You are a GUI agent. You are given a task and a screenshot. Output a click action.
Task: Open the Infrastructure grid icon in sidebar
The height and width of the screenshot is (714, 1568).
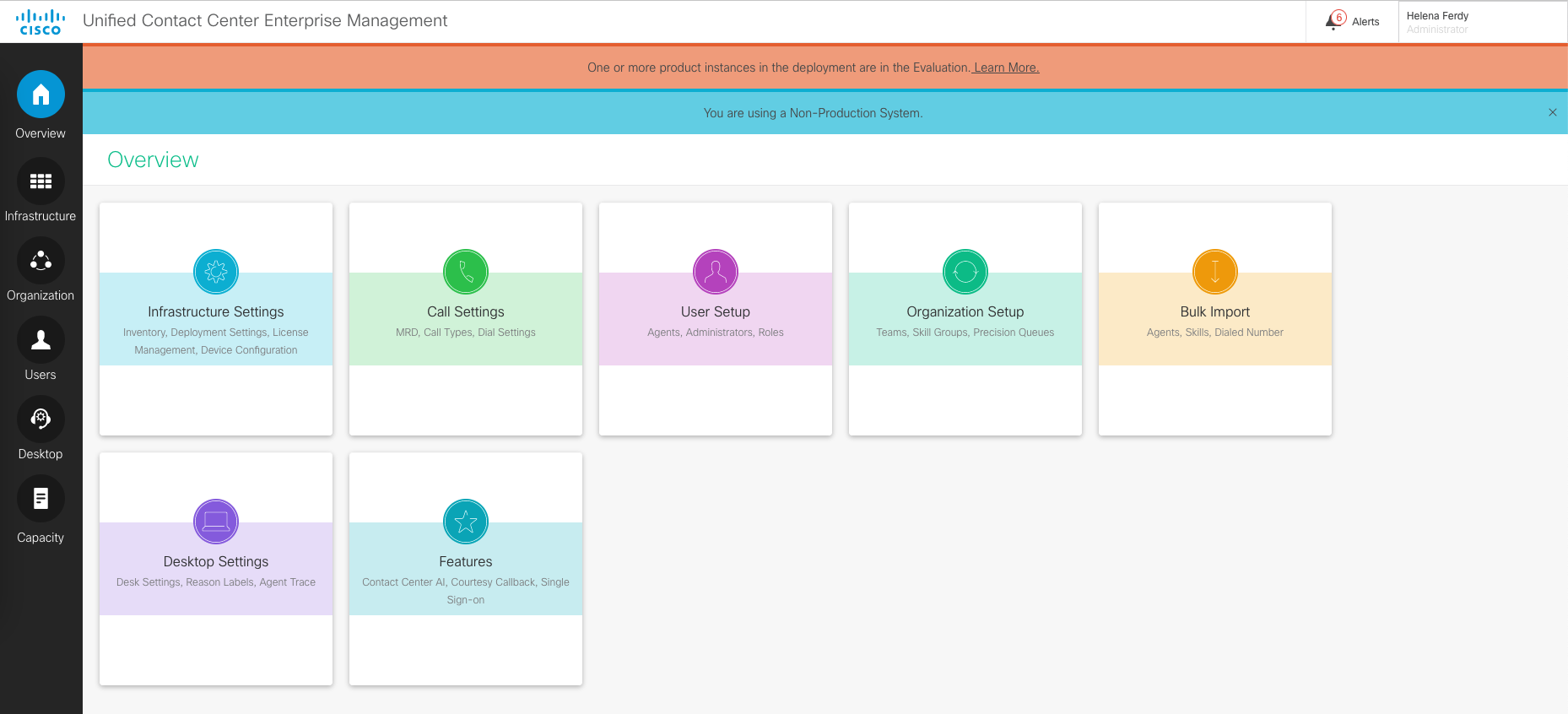(41, 181)
